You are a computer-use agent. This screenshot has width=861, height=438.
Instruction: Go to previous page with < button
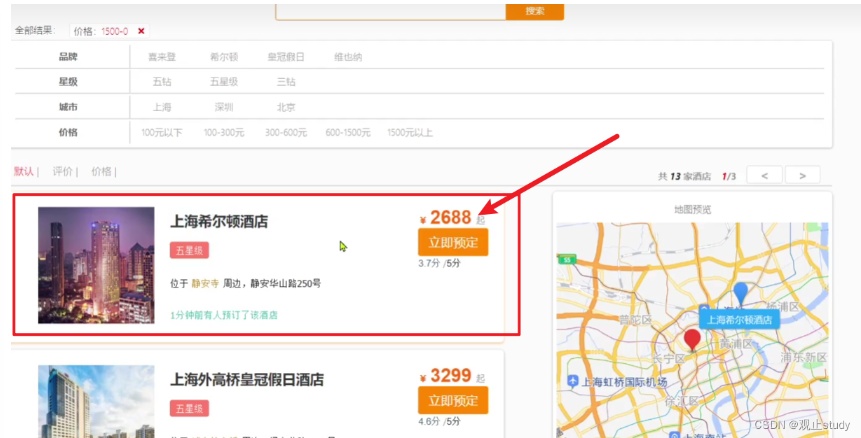tap(764, 176)
